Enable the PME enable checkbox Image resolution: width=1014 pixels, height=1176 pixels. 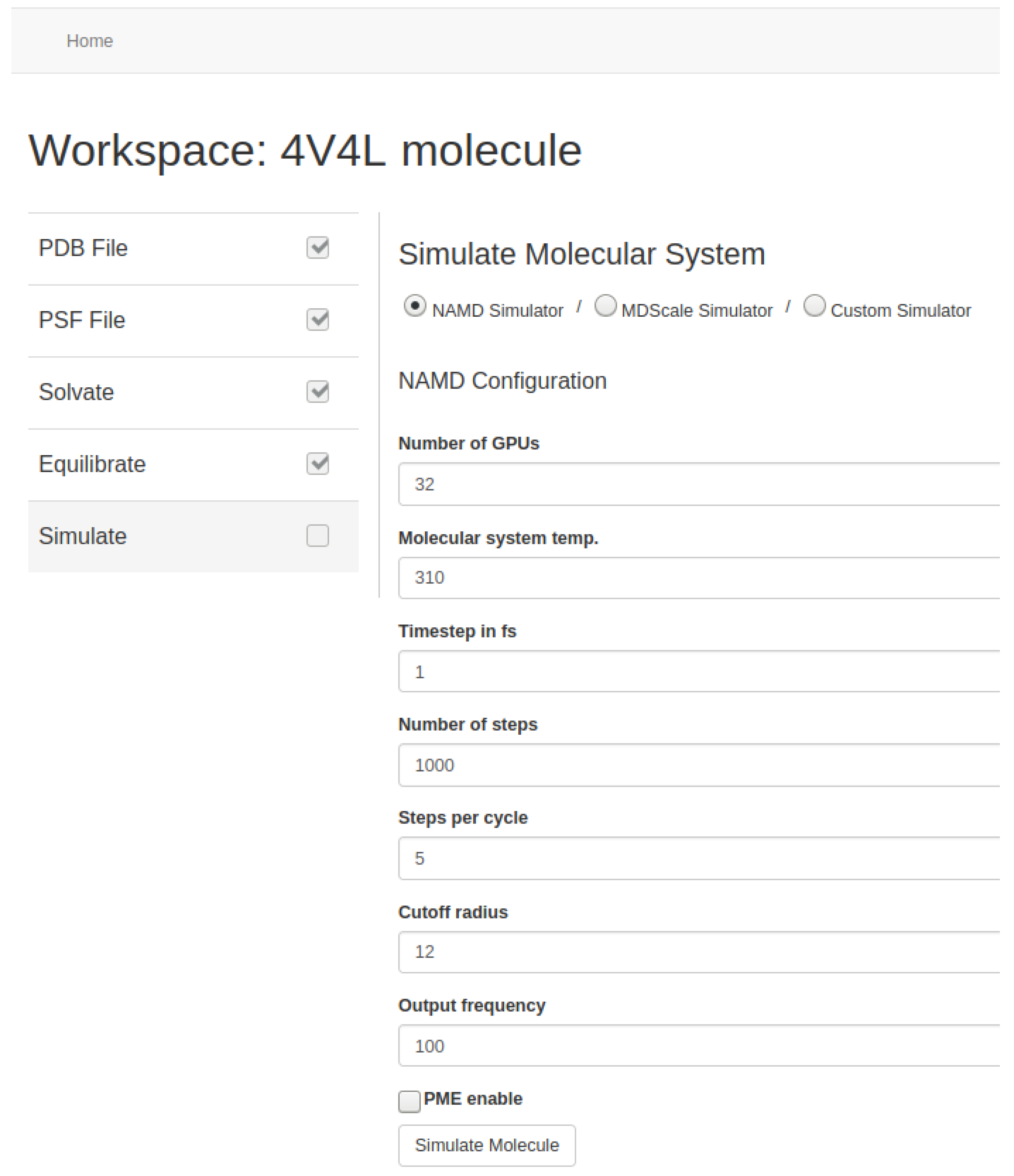click(409, 1102)
